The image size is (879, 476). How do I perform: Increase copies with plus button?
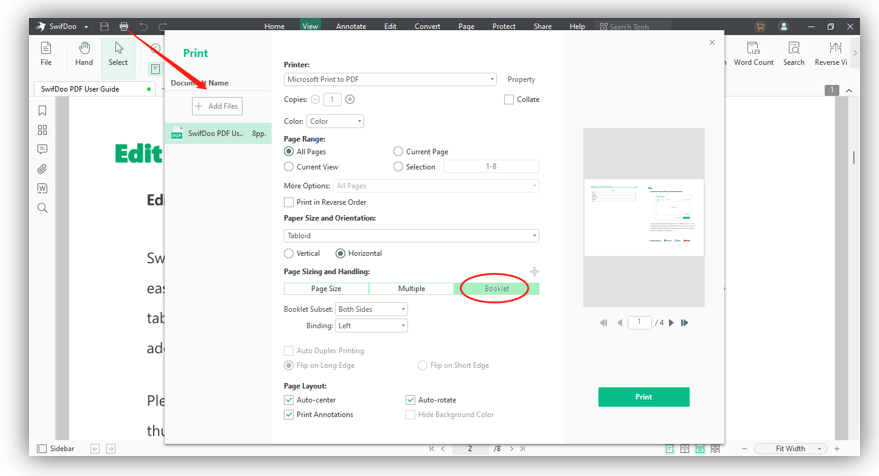coord(350,99)
